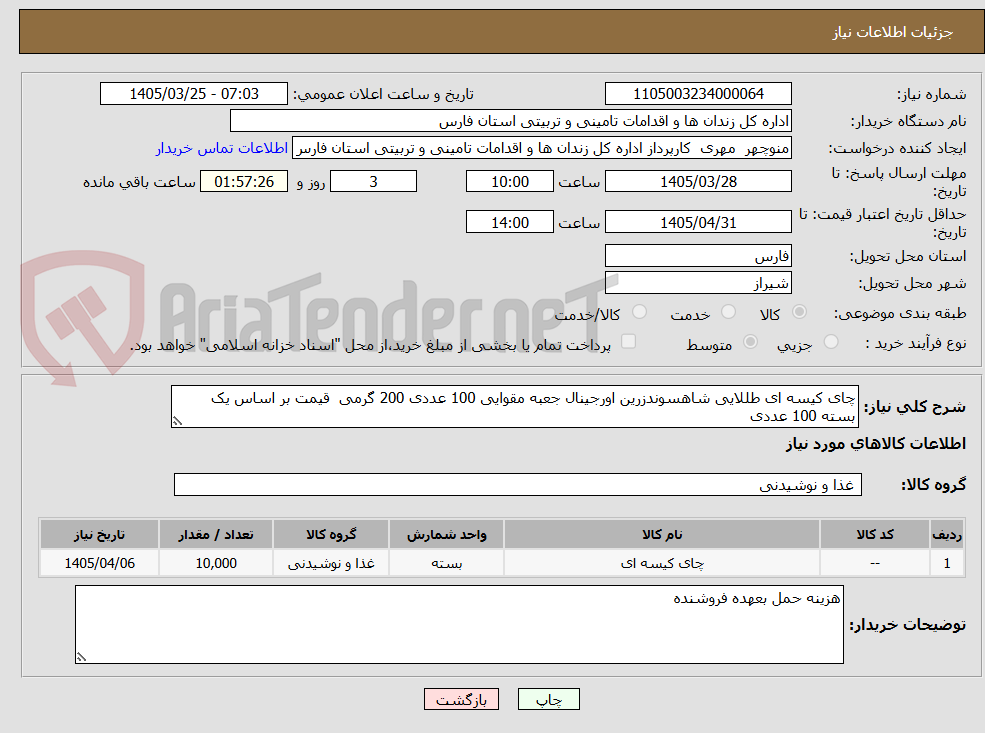Select the کالا/خدمت radio button

click(639, 312)
